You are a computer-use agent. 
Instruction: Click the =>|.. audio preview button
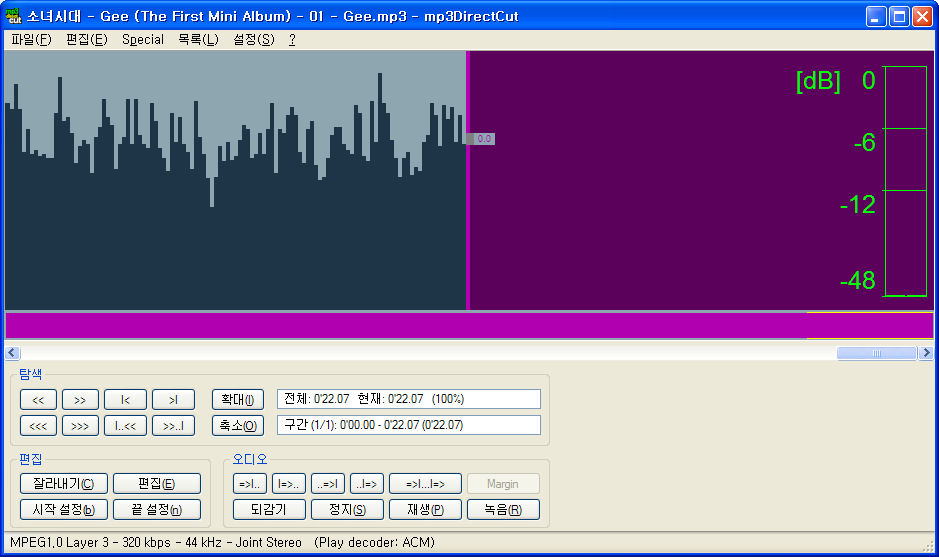pos(250,483)
